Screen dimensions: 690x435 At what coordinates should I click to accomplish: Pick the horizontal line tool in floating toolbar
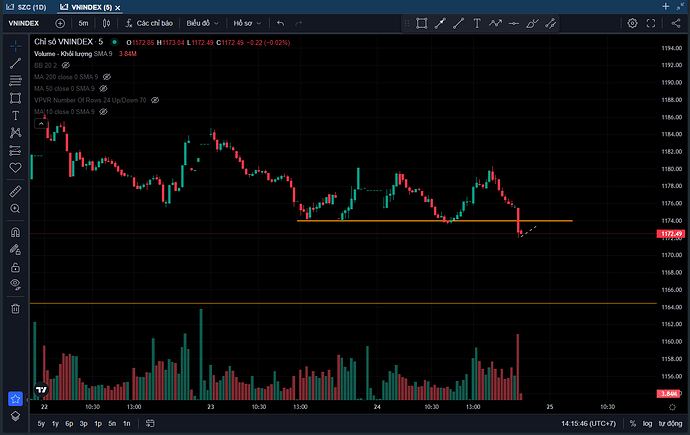(x=514, y=23)
